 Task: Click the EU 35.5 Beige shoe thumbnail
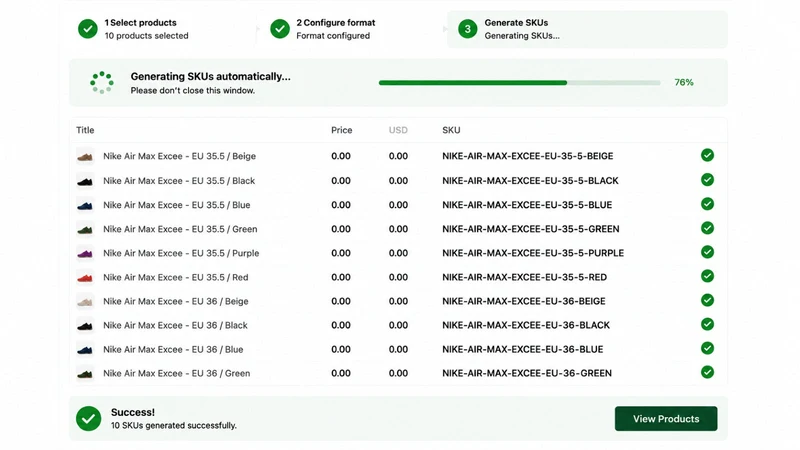click(x=85, y=156)
